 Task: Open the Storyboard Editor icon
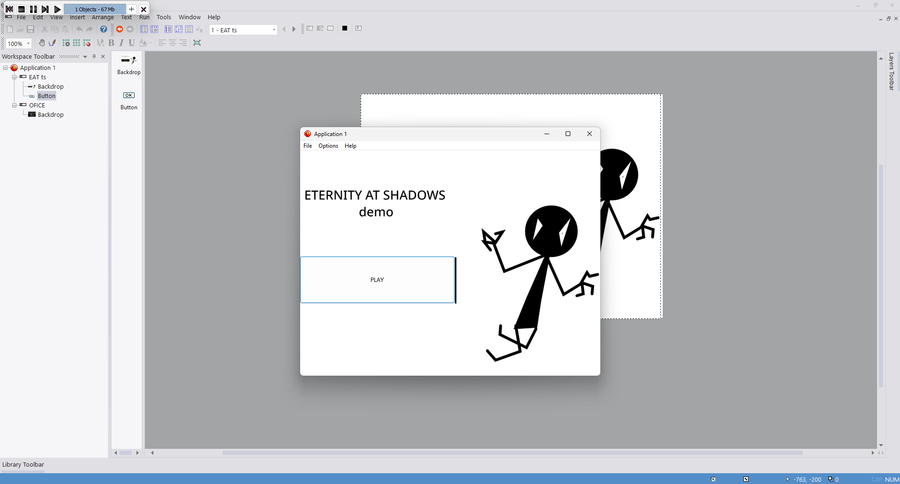[144, 29]
